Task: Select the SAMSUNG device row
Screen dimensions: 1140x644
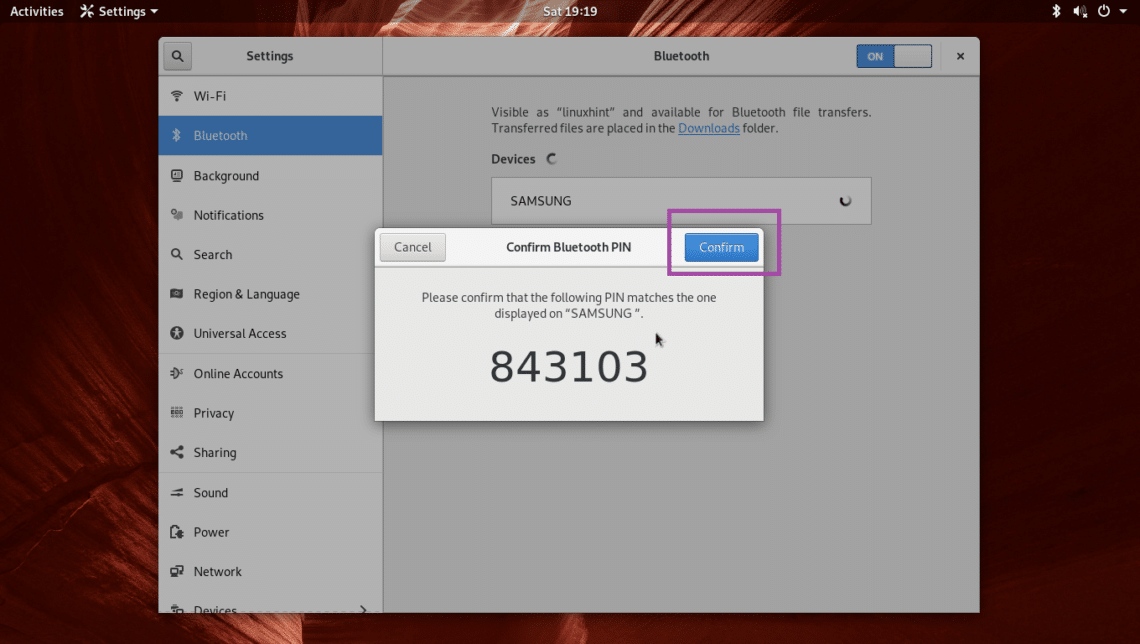Action: coord(680,201)
